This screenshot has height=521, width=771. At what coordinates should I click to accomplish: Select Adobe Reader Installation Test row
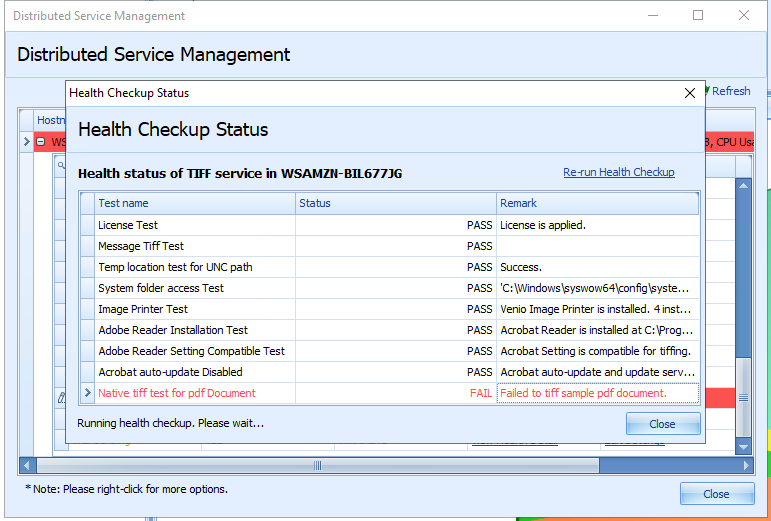coord(389,330)
